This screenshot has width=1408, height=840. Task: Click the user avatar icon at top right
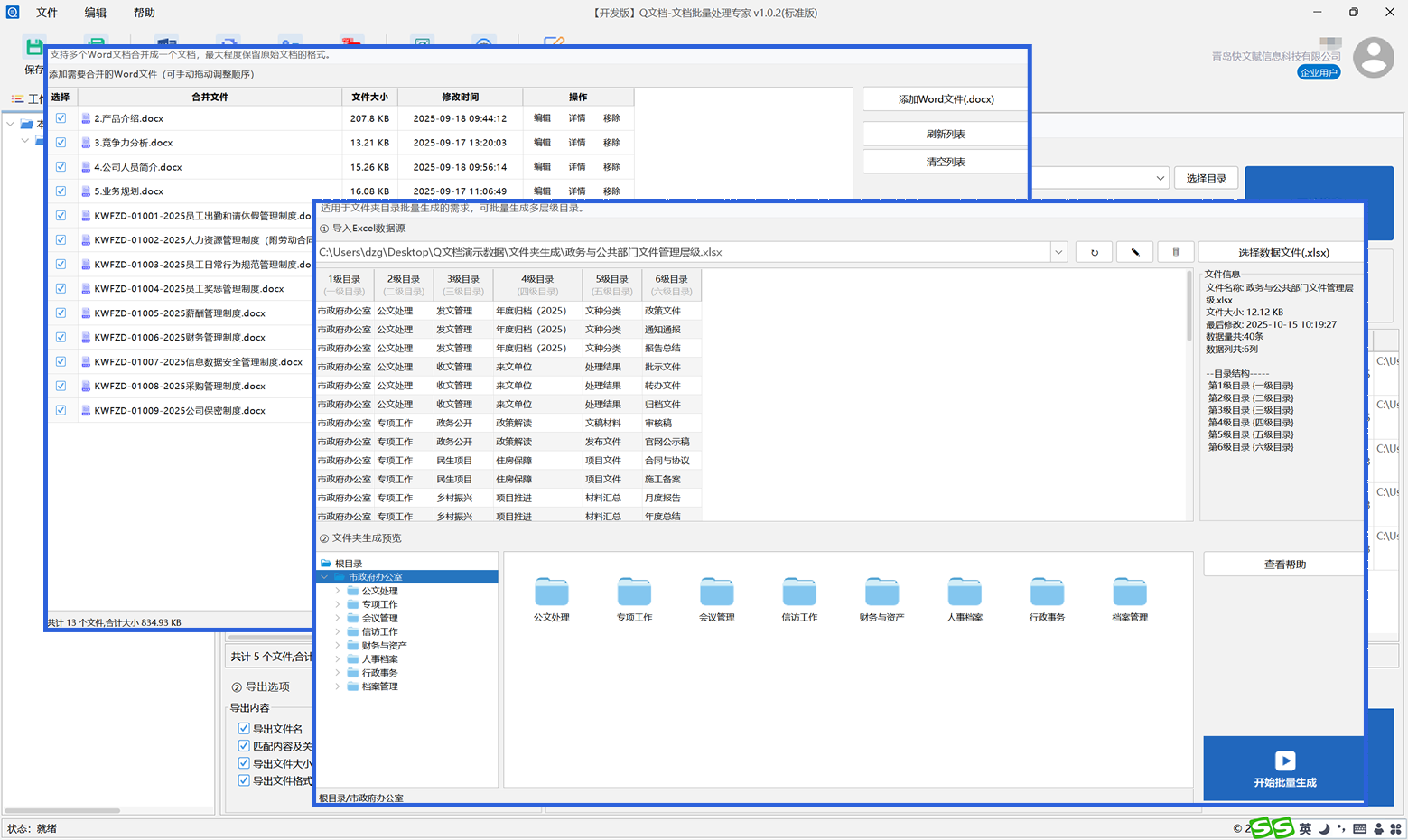pos(1373,58)
